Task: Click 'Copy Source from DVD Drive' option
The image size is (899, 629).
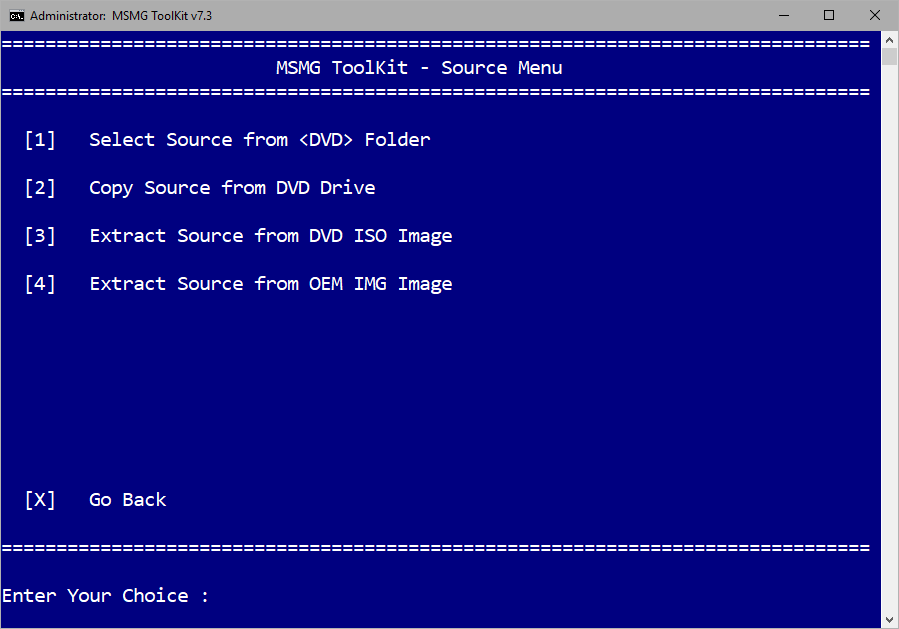Action: [x=232, y=188]
